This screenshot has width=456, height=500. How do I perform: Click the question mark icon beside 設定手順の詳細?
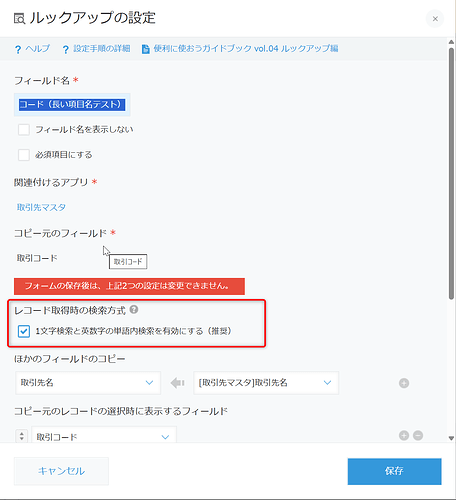[x=65, y=50]
